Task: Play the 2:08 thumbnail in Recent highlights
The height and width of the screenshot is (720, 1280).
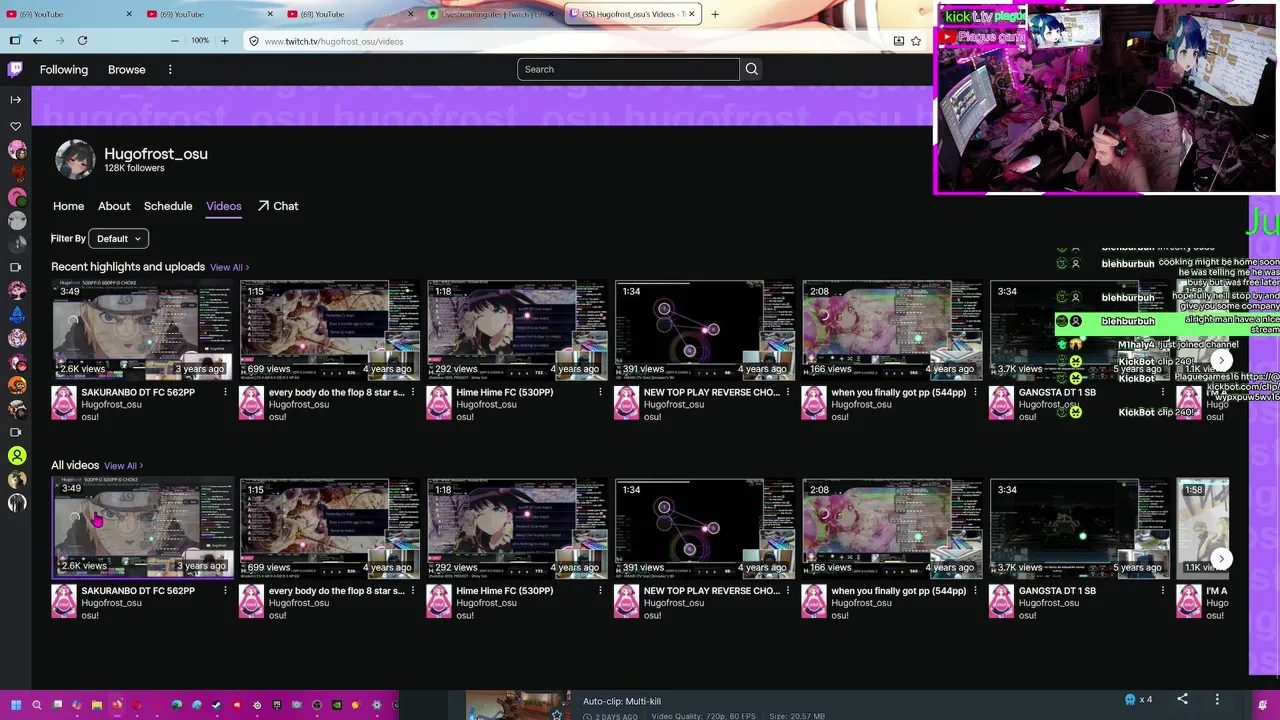Action: pos(892,330)
